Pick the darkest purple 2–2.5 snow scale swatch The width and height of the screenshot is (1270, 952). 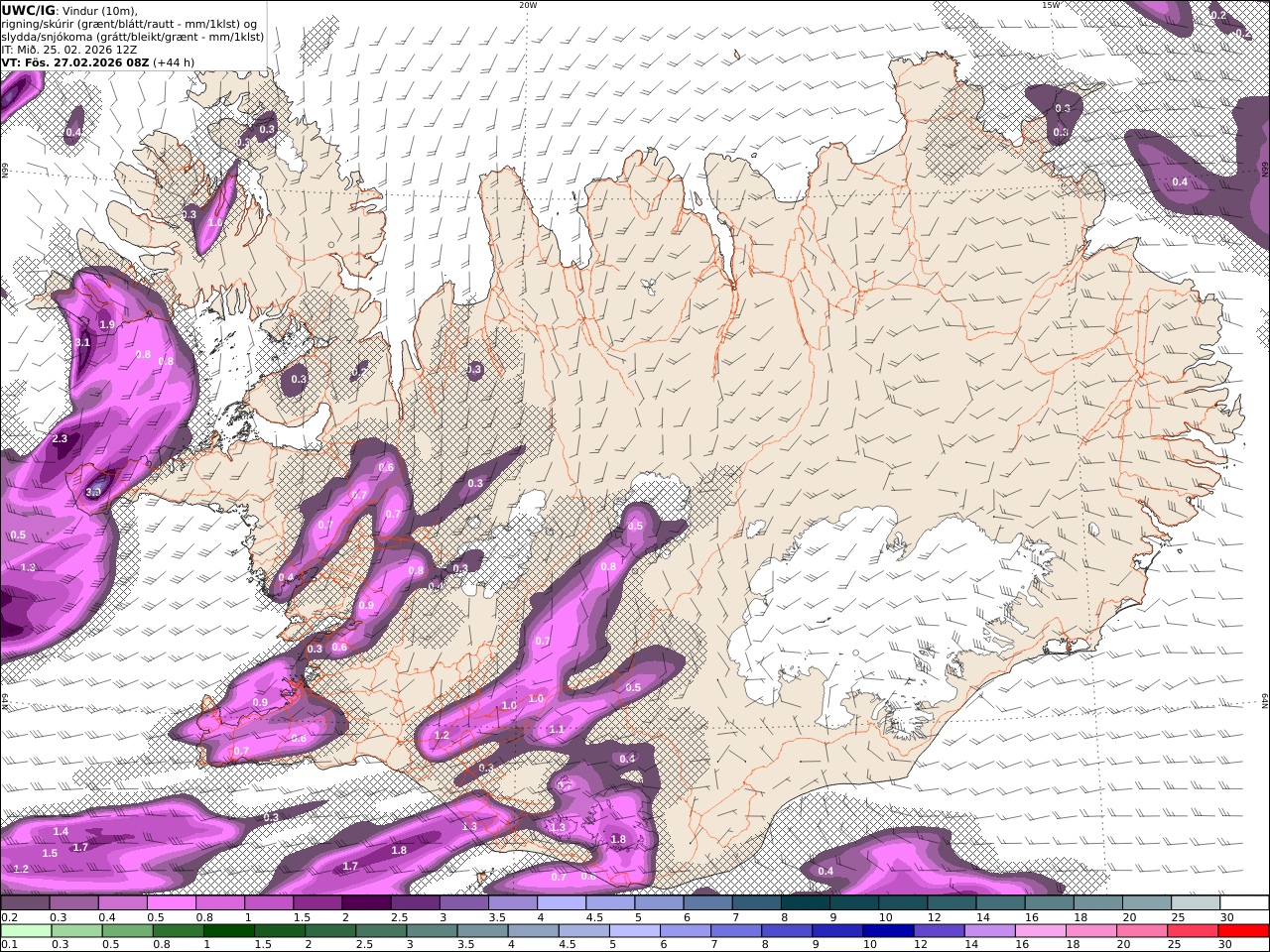[x=365, y=903]
